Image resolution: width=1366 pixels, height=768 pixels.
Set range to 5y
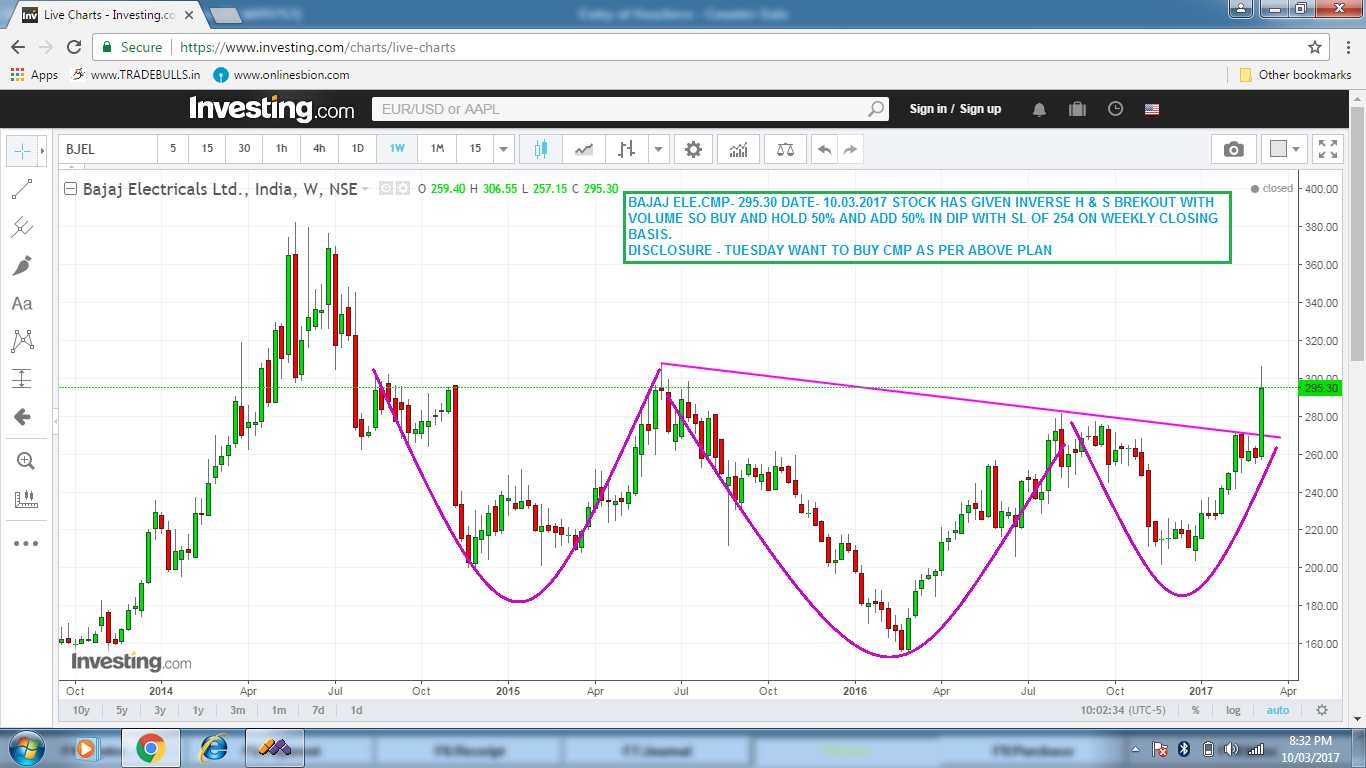point(122,710)
